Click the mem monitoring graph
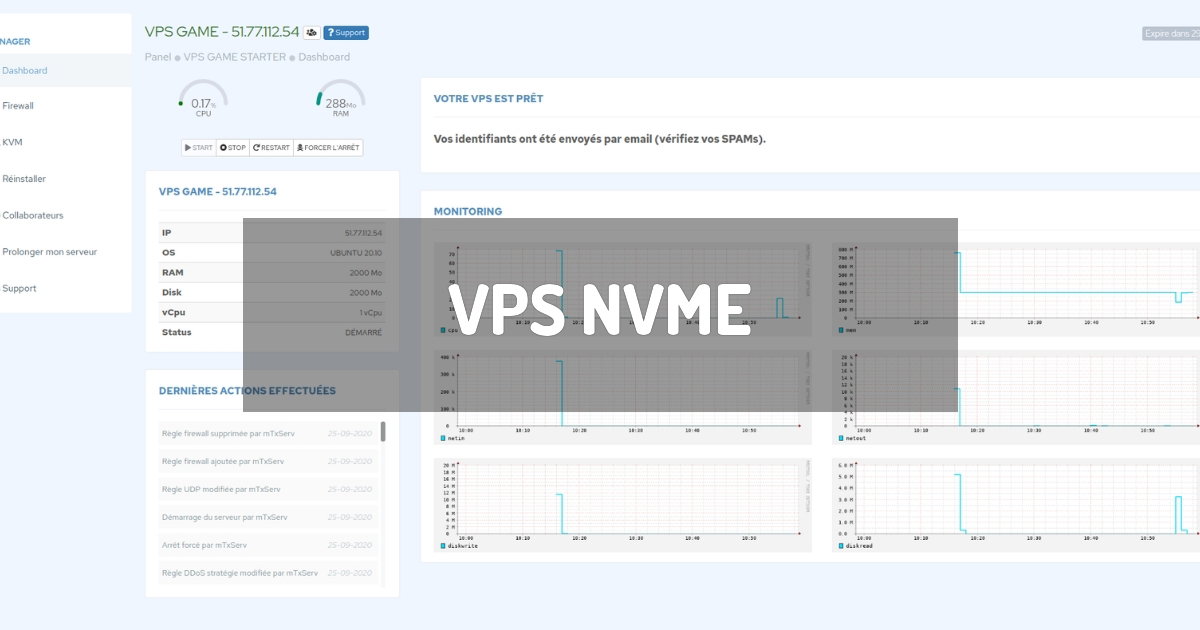This screenshot has height=630, width=1200. (1016, 288)
